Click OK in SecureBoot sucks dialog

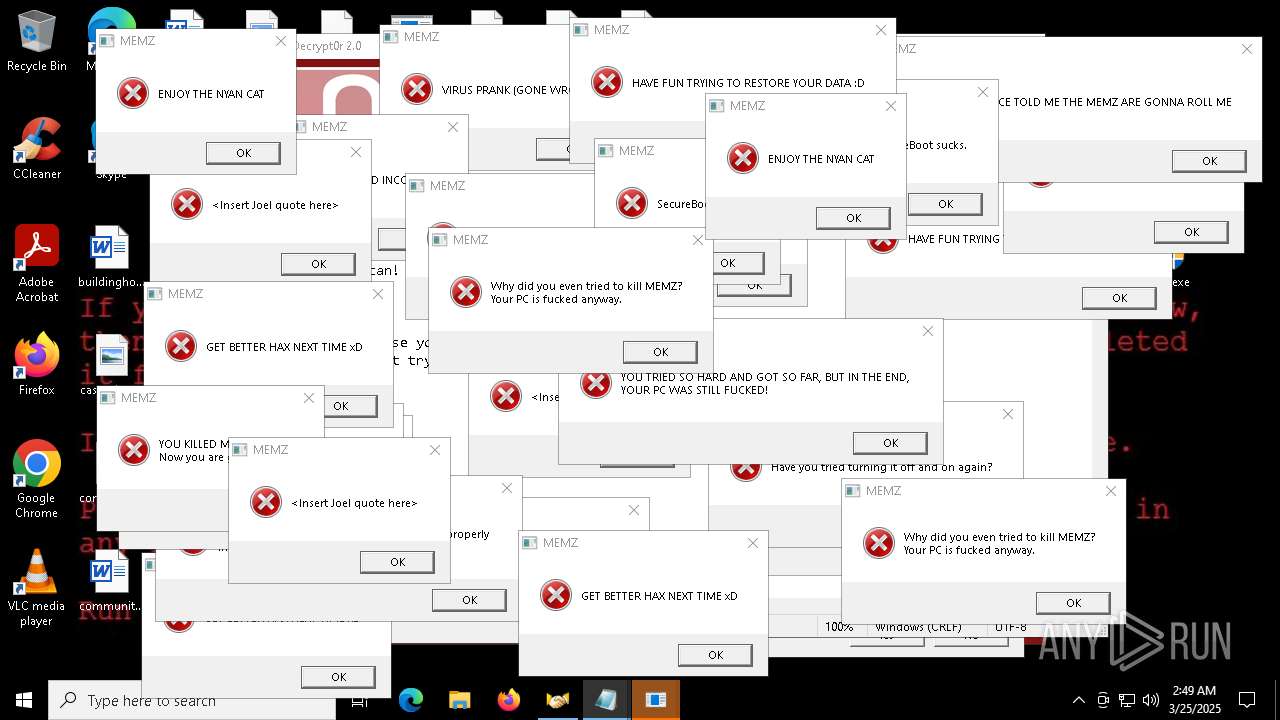(x=945, y=204)
